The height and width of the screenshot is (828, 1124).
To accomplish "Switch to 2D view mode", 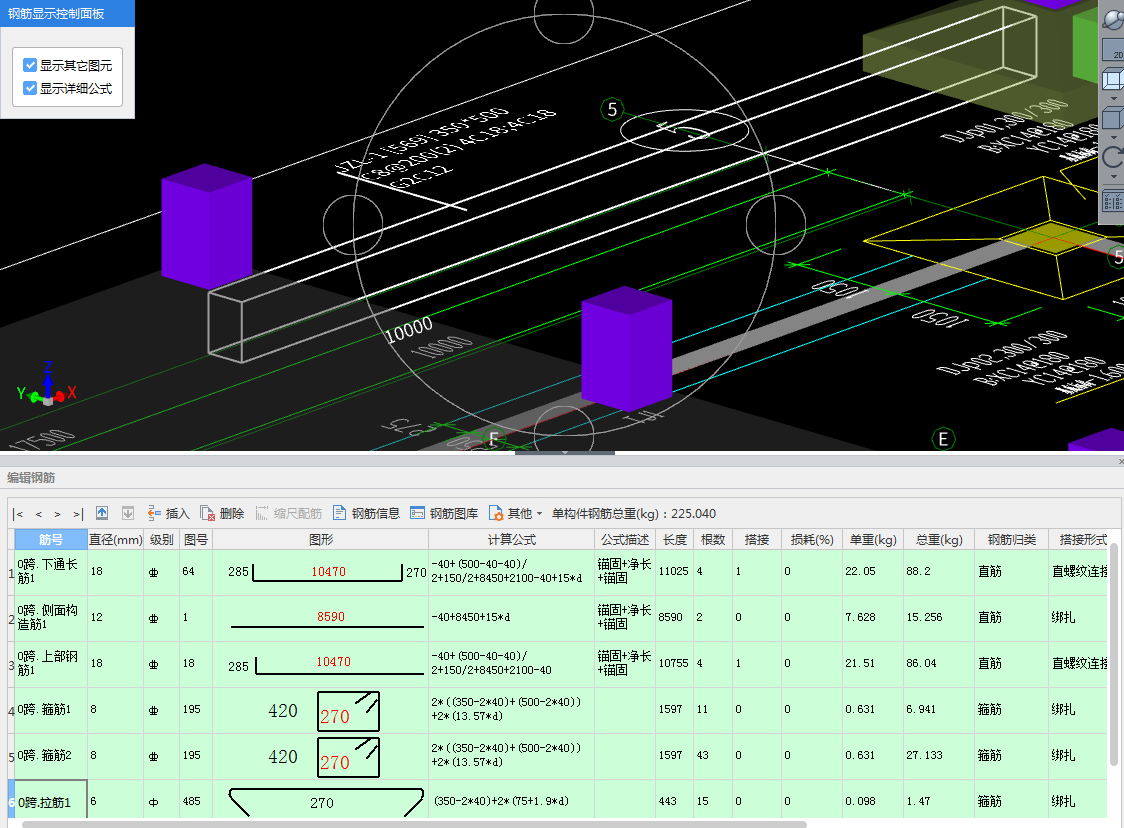I will tap(1113, 51).
